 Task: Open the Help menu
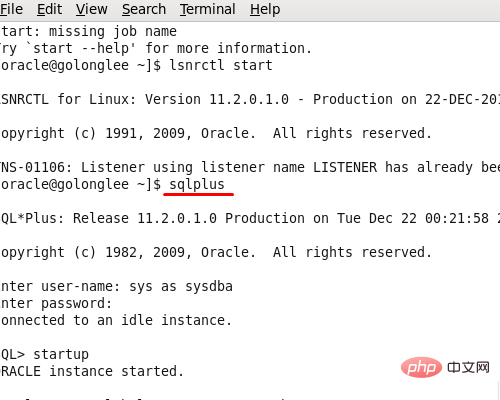point(265,9)
